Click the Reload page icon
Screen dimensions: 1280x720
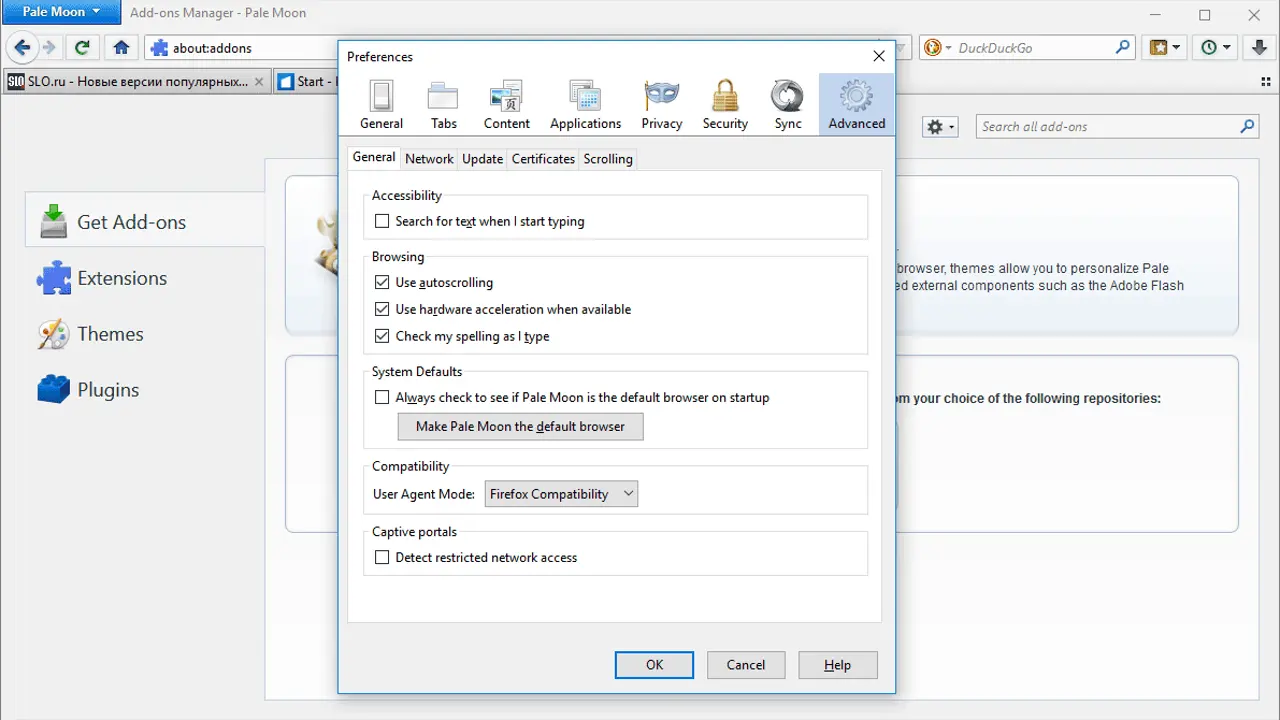(x=83, y=47)
